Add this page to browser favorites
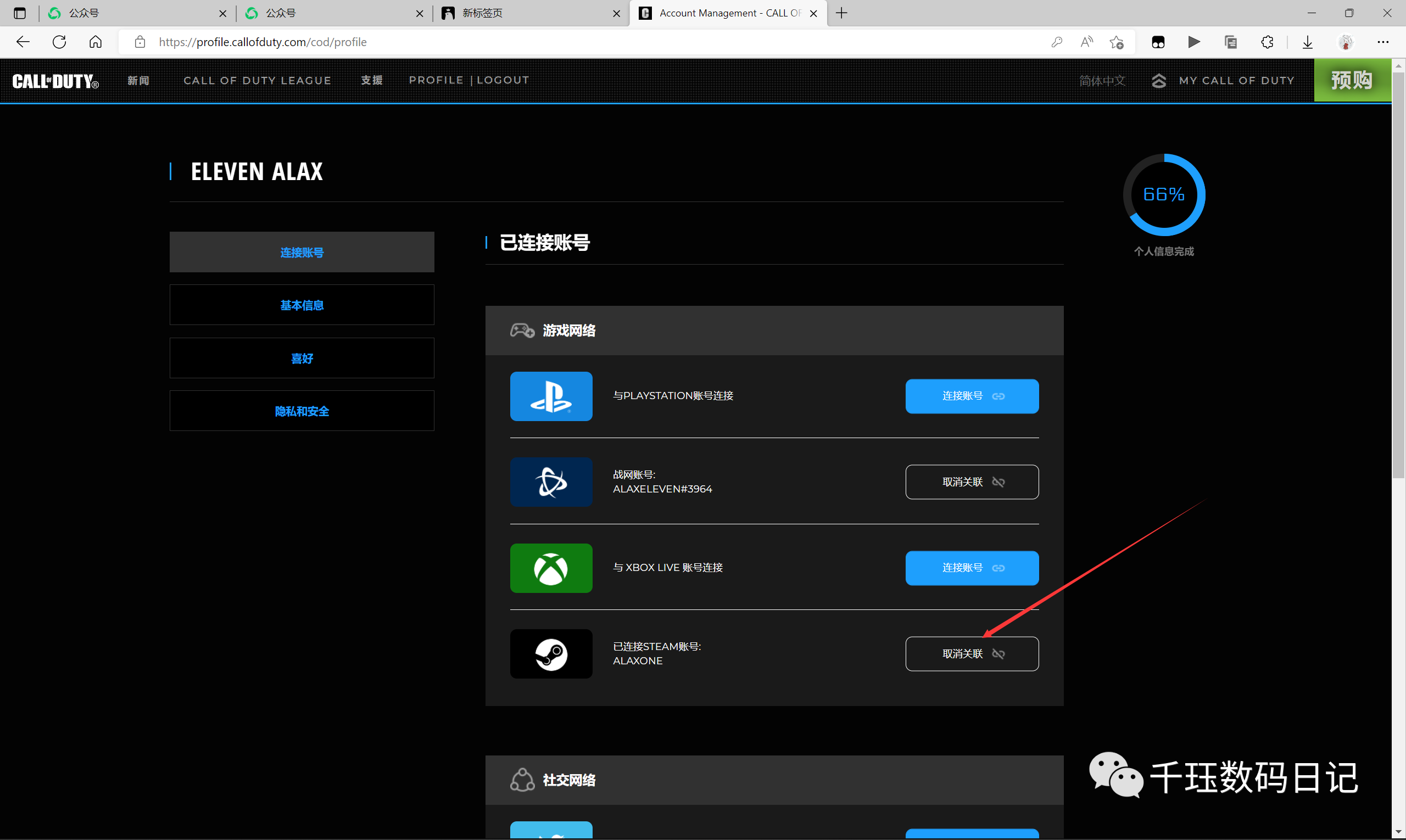Screen dimensions: 1406x840 1117,42
